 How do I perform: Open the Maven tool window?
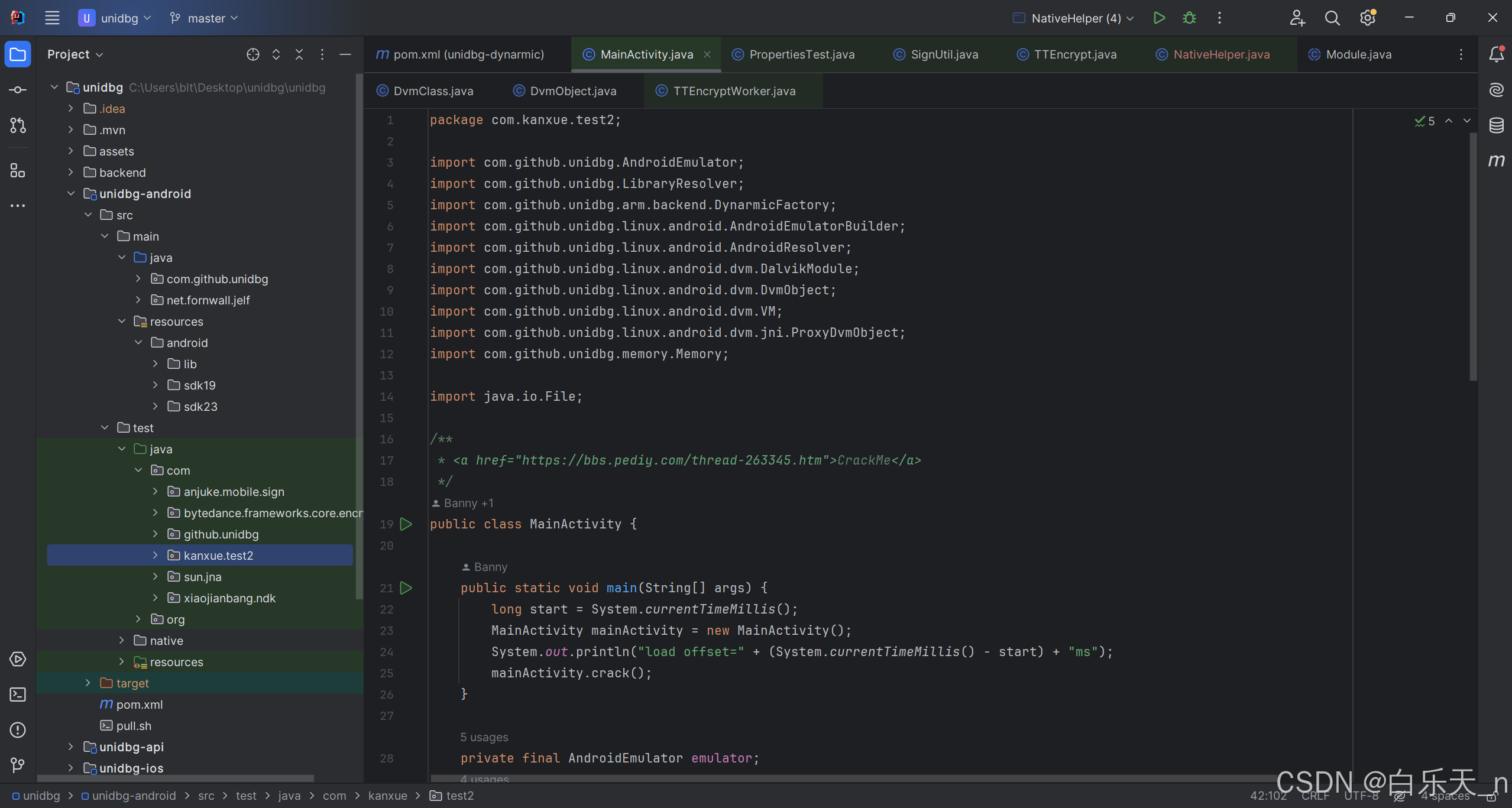tap(1496, 161)
